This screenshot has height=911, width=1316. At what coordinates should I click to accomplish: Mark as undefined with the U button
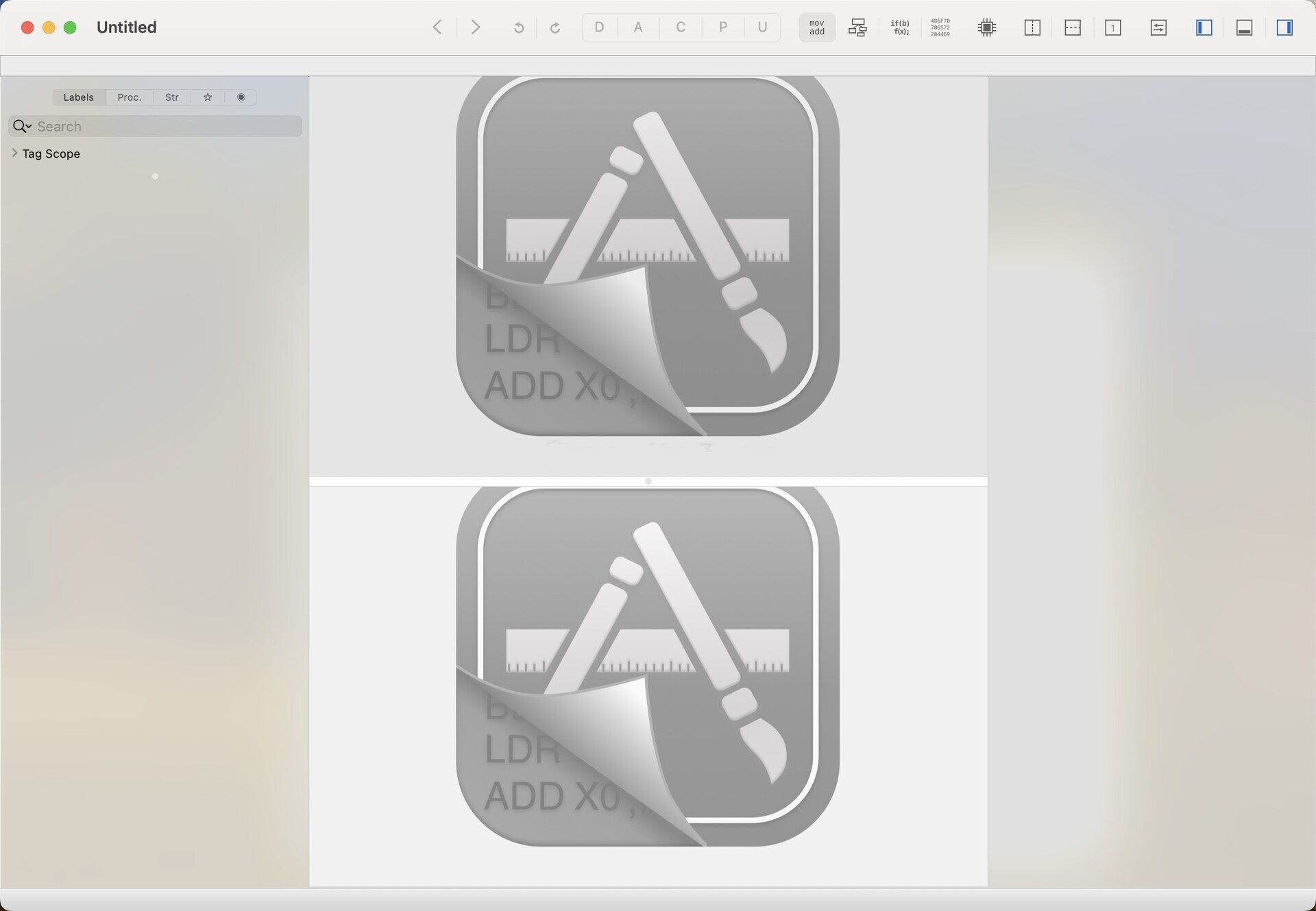coord(762,27)
